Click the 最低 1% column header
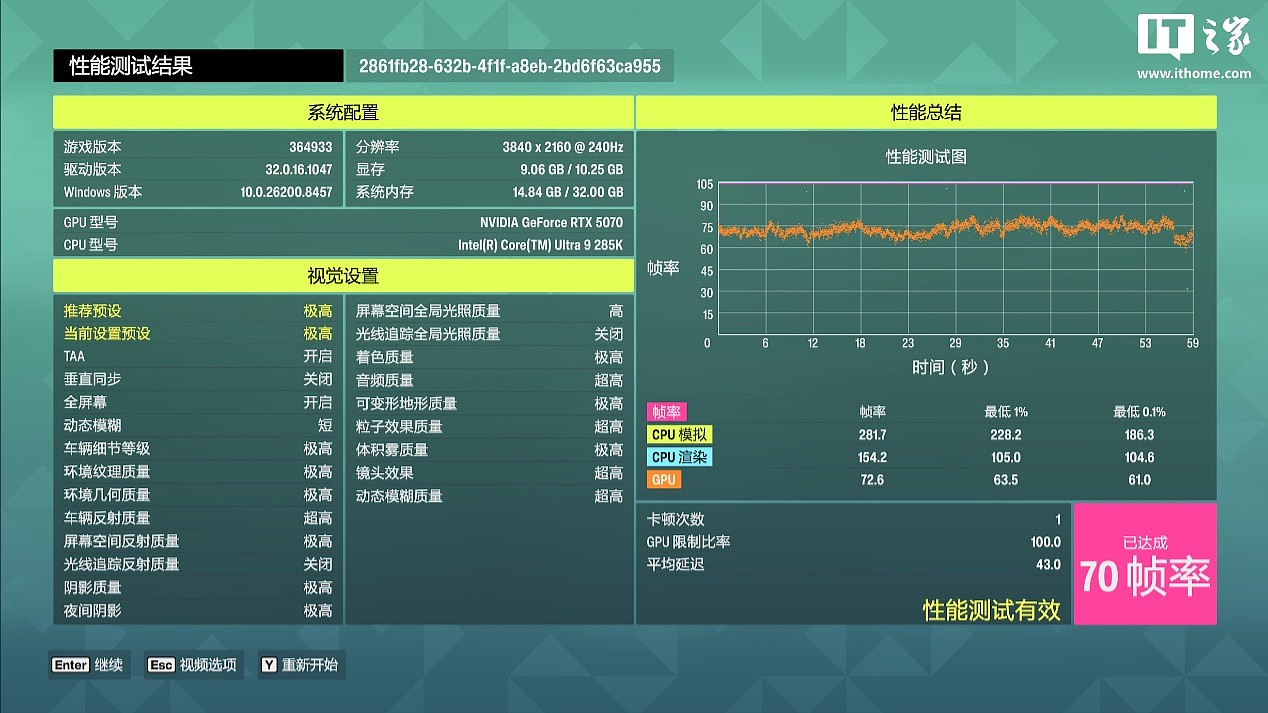Viewport: 1268px width, 713px height. (x=1006, y=412)
